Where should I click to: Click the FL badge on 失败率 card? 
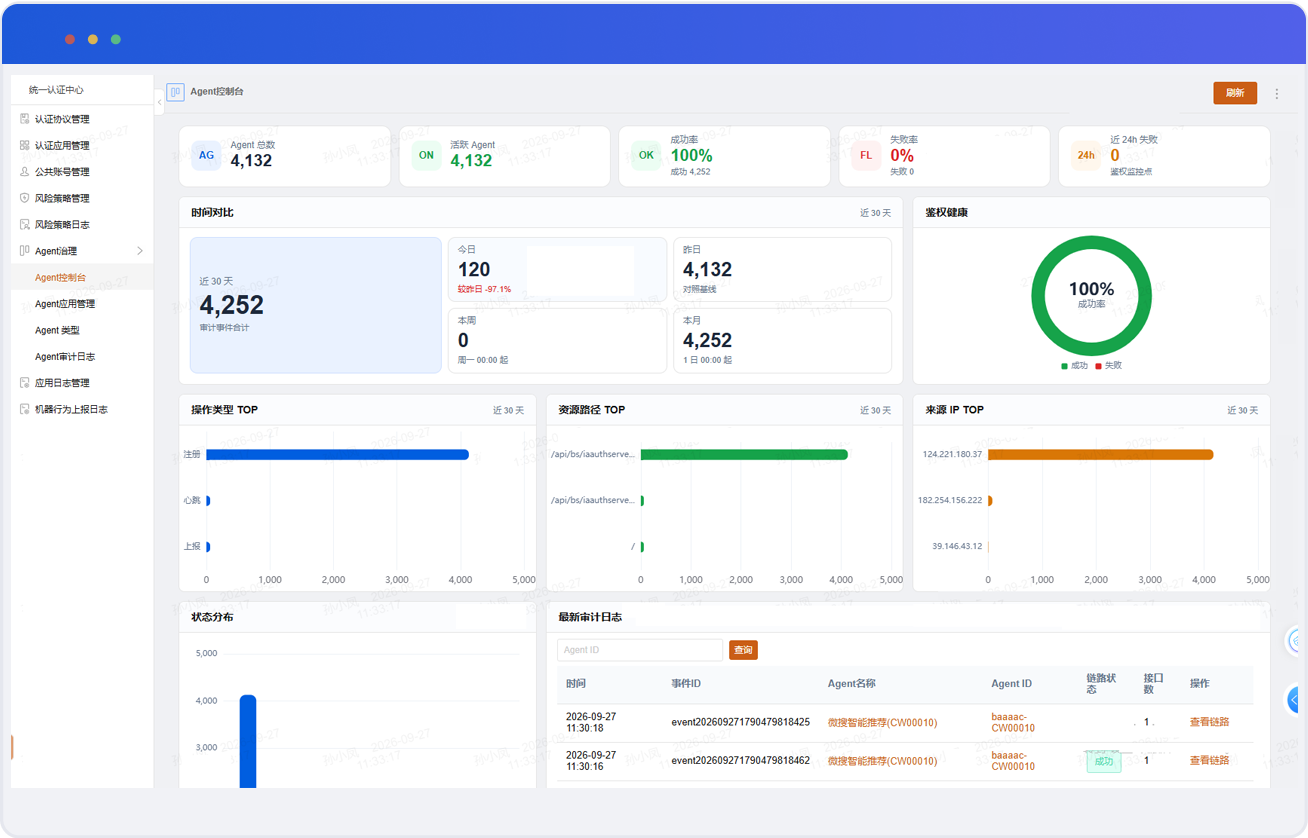point(866,155)
